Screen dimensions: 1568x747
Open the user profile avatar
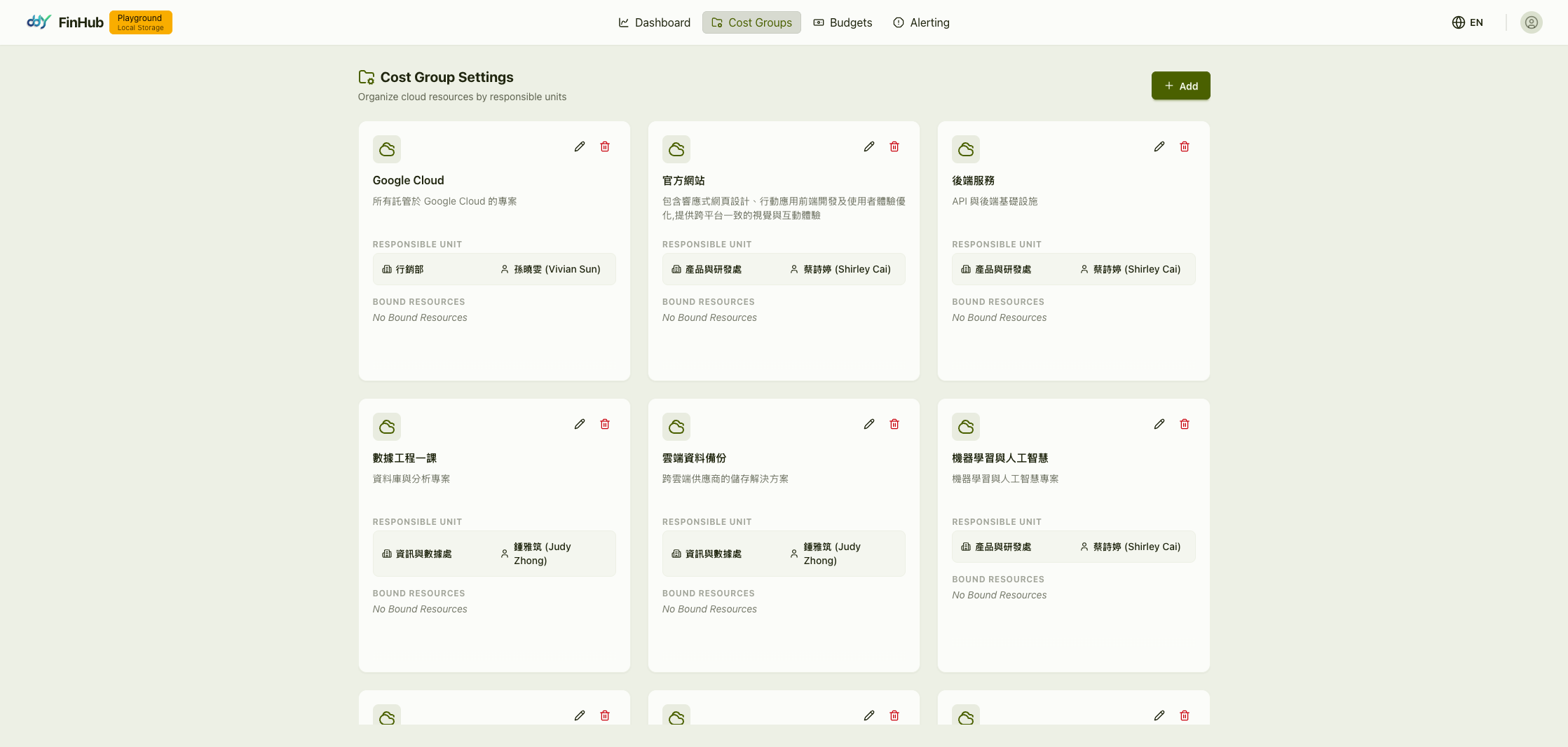click(x=1531, y=22)
